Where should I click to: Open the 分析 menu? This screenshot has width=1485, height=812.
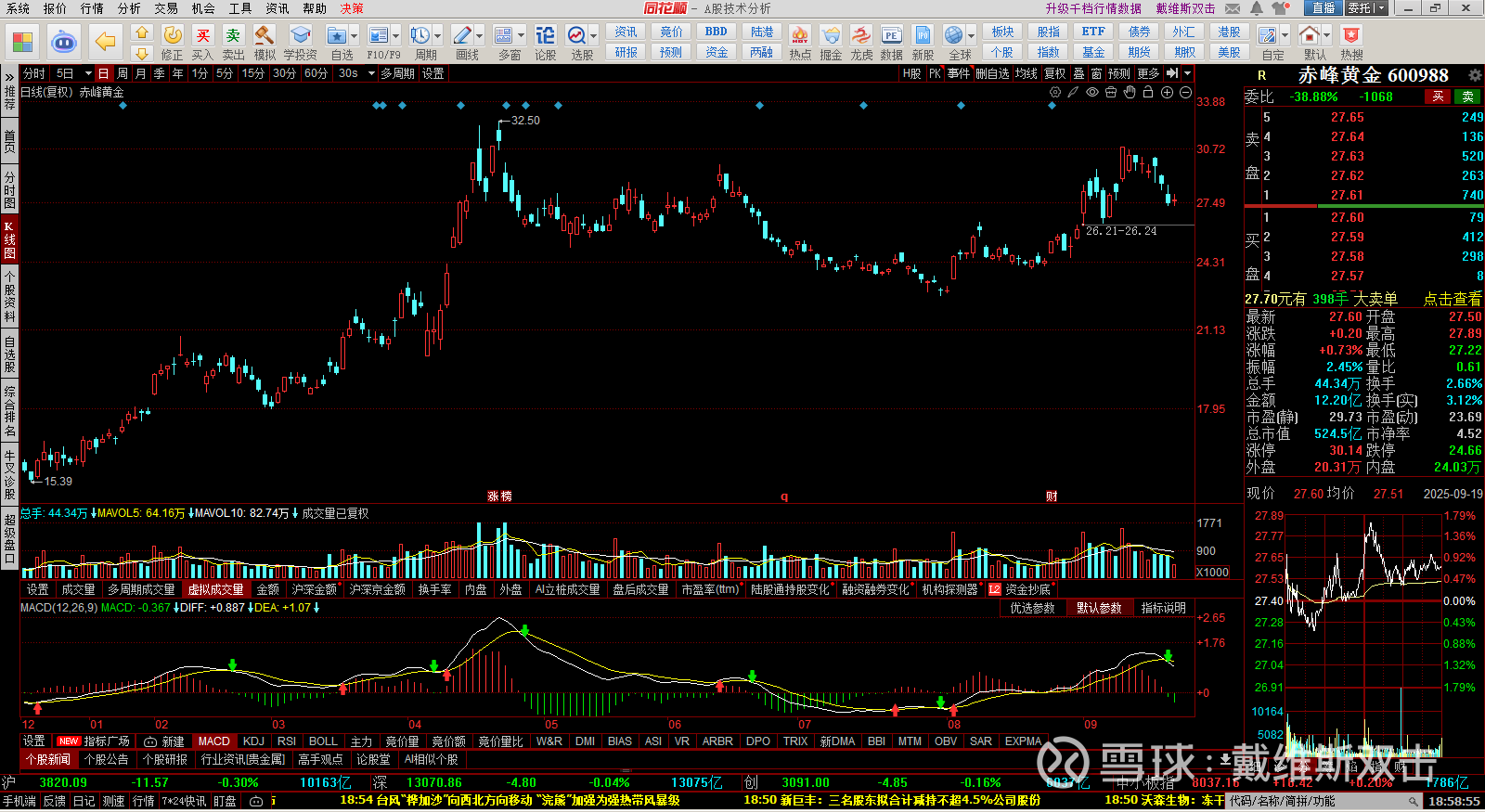[x=129, y=8]
